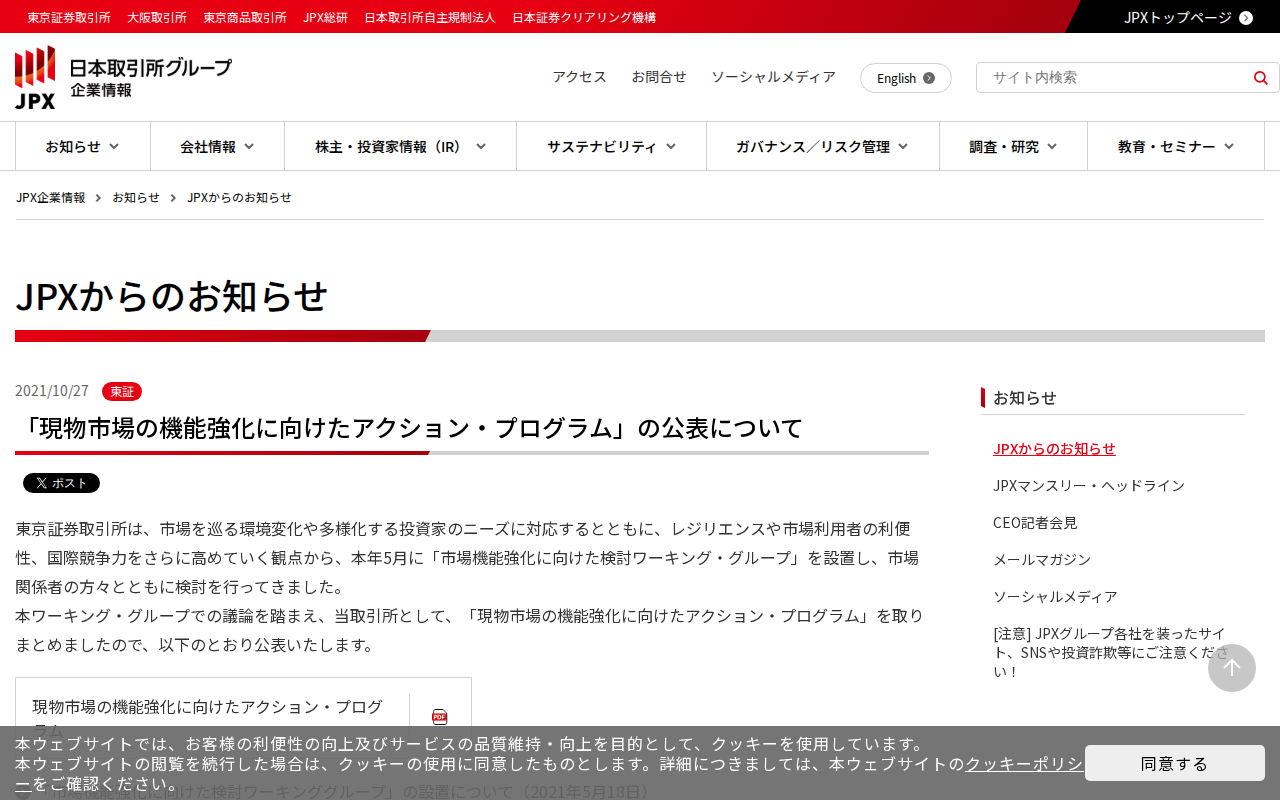Open JPX総研 in the top bar
Image resolution: width=1280 pixels, height=800 pixels.
[x=325, y=17]
